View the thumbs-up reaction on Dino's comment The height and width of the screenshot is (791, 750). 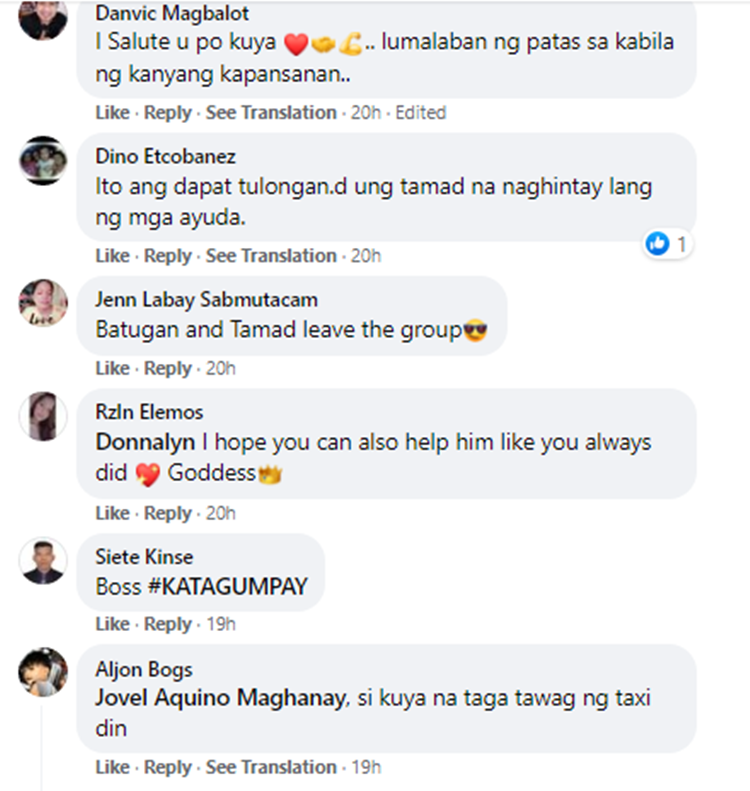click(x=667, y=245)
